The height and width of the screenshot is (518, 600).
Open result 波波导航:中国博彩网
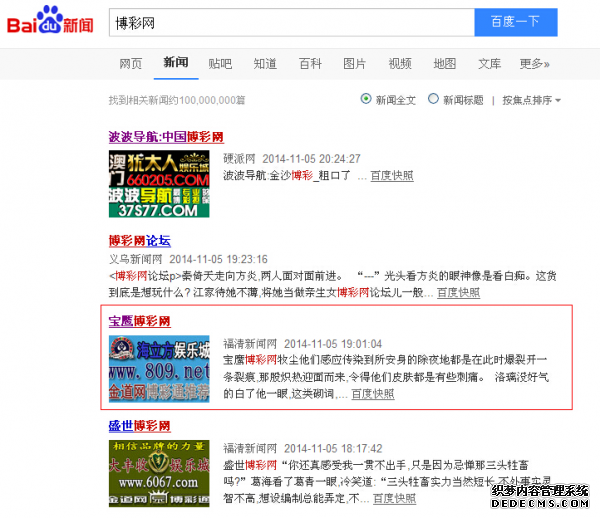click(x=166, y=137)
